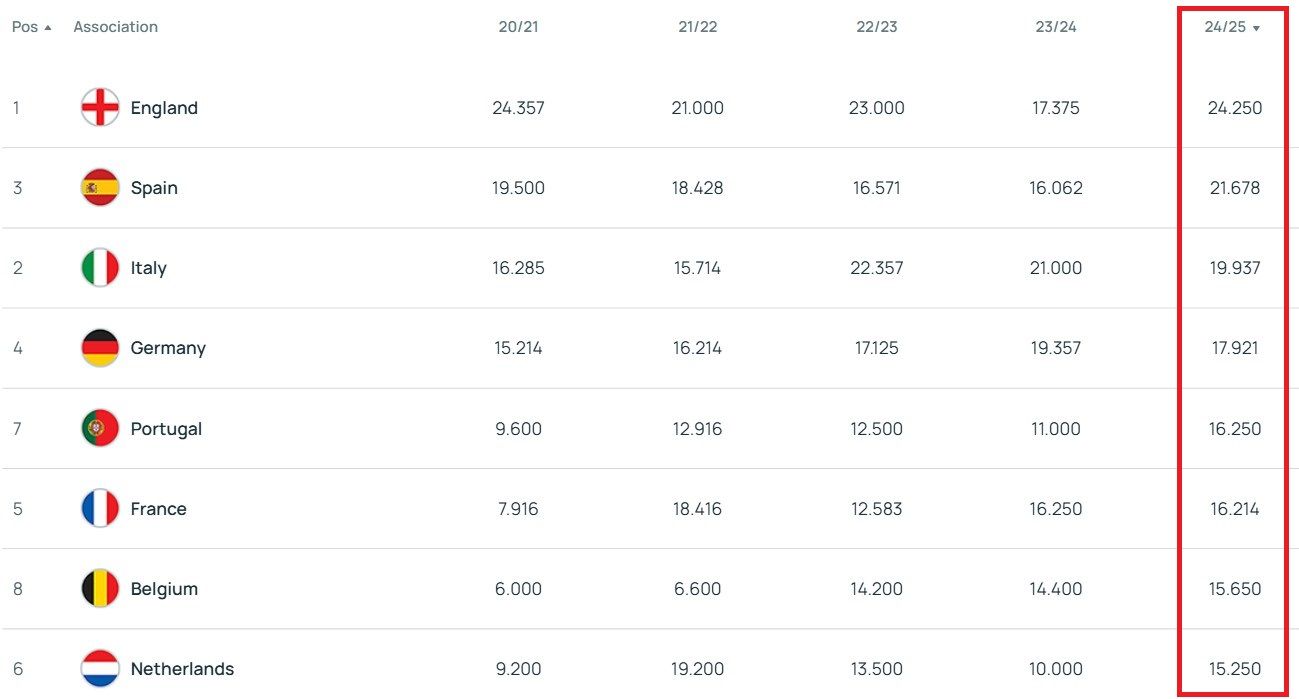Select Portugal's 24/25 coefficient 16.250
This screenshot has height=699, width=1299.
[x=1235, y=429]
